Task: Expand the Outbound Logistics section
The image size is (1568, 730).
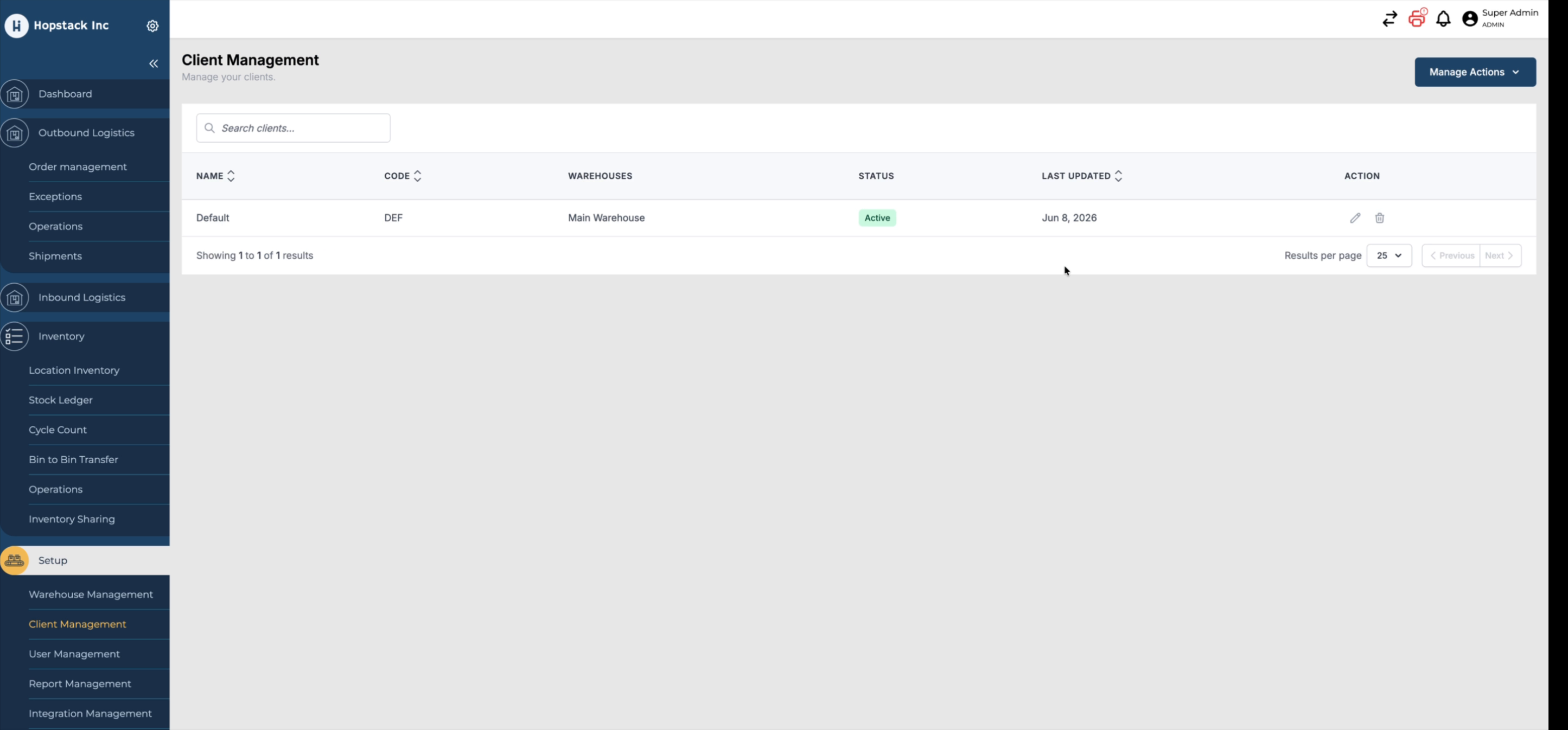Action: point(86,133)
